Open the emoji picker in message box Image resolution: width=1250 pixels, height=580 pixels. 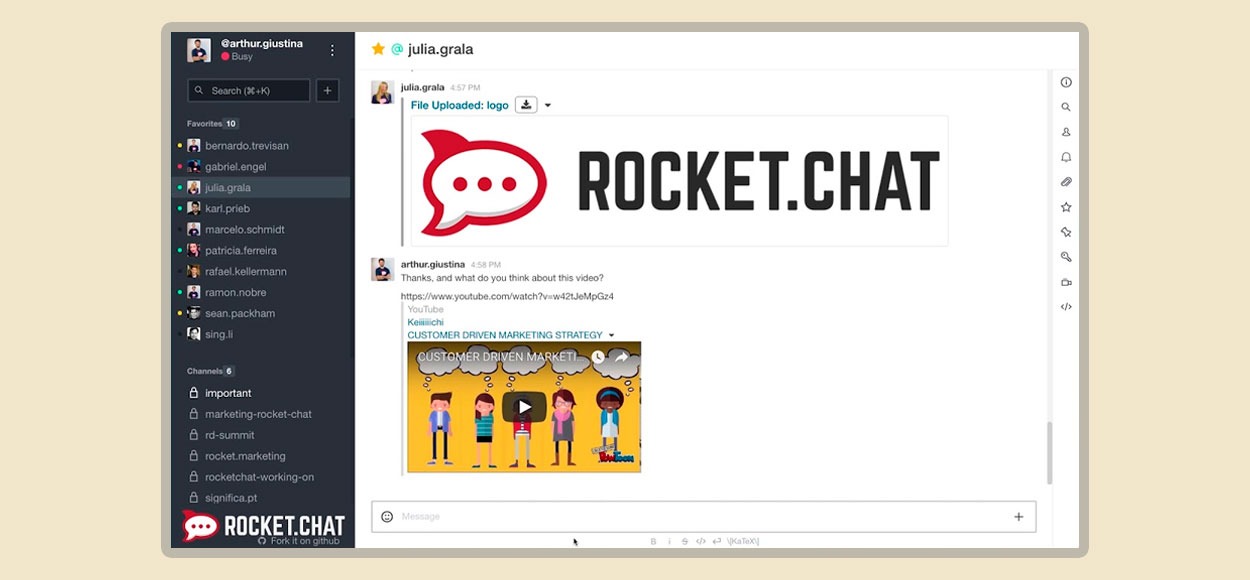click(x=387, y=517)
